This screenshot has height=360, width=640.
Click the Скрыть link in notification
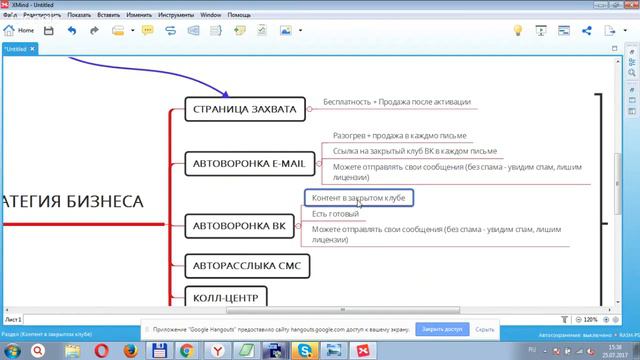pos(484,329)
